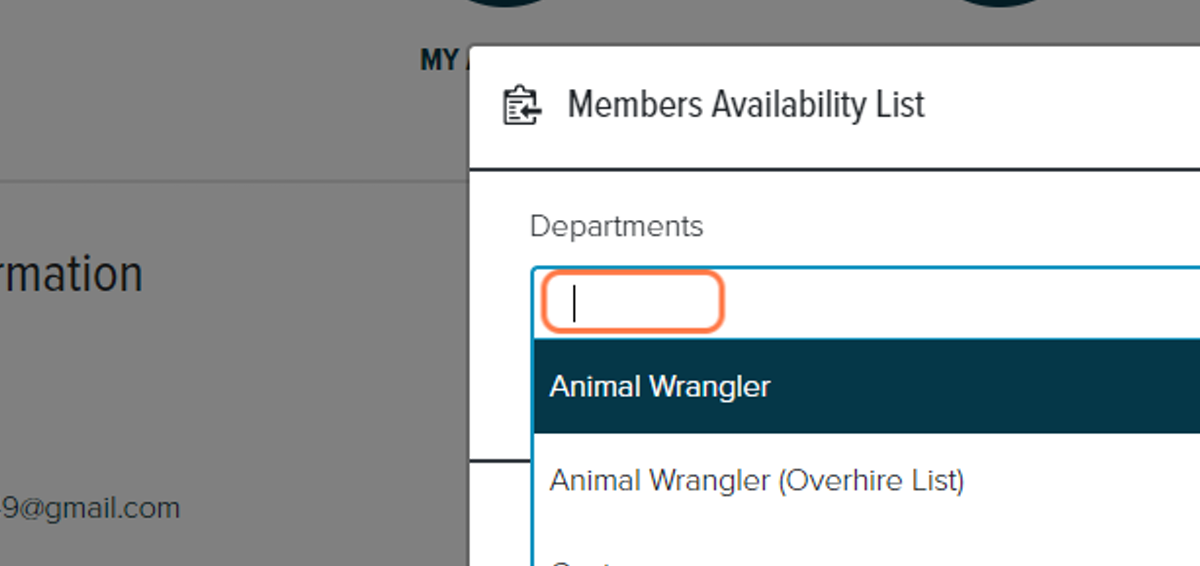1200x566 pixels.
Task: Click the partially hidden Information heading
Action: pos(71,274)
